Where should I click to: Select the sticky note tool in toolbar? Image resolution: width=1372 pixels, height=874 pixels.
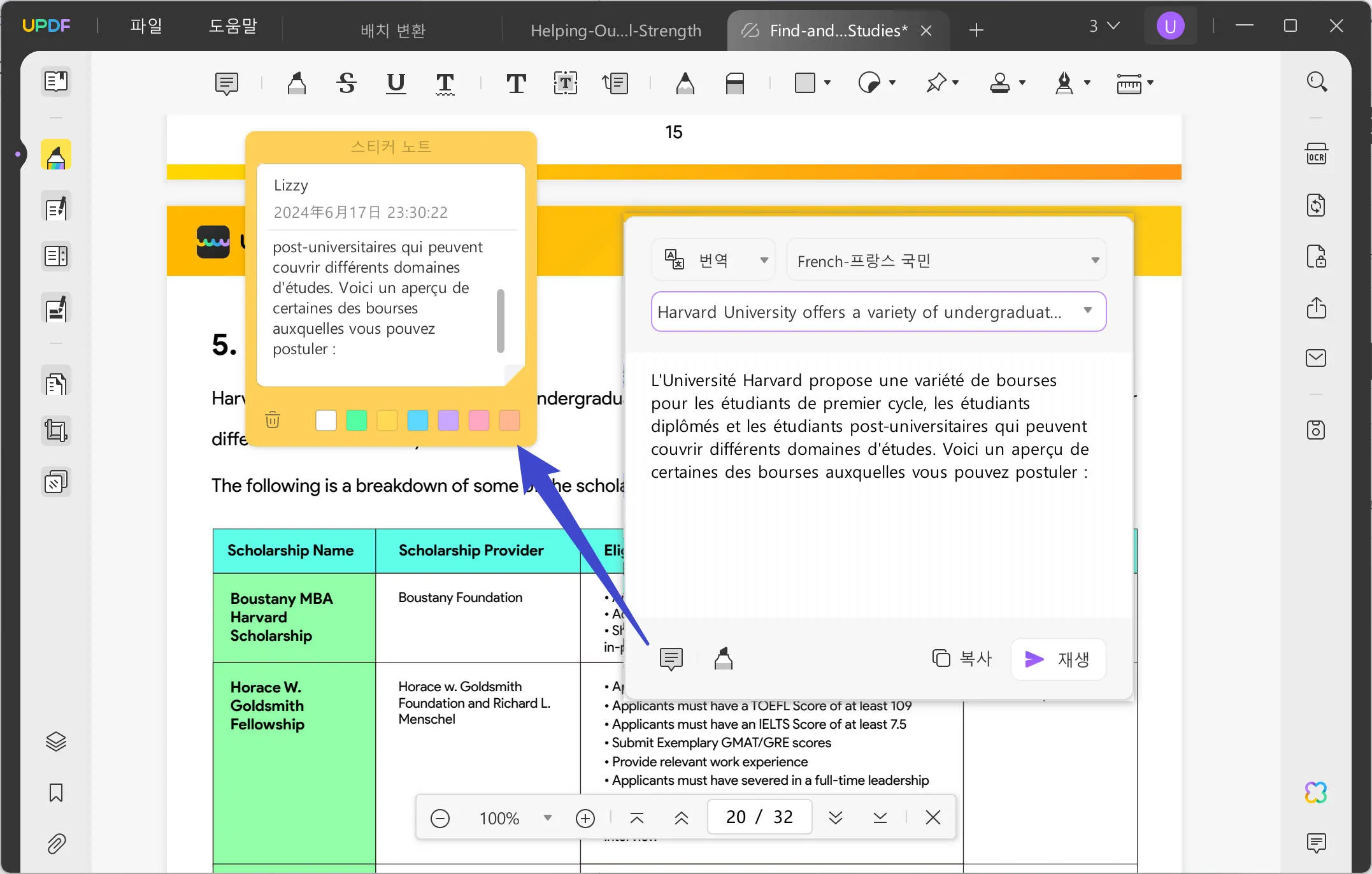(227, 83)
